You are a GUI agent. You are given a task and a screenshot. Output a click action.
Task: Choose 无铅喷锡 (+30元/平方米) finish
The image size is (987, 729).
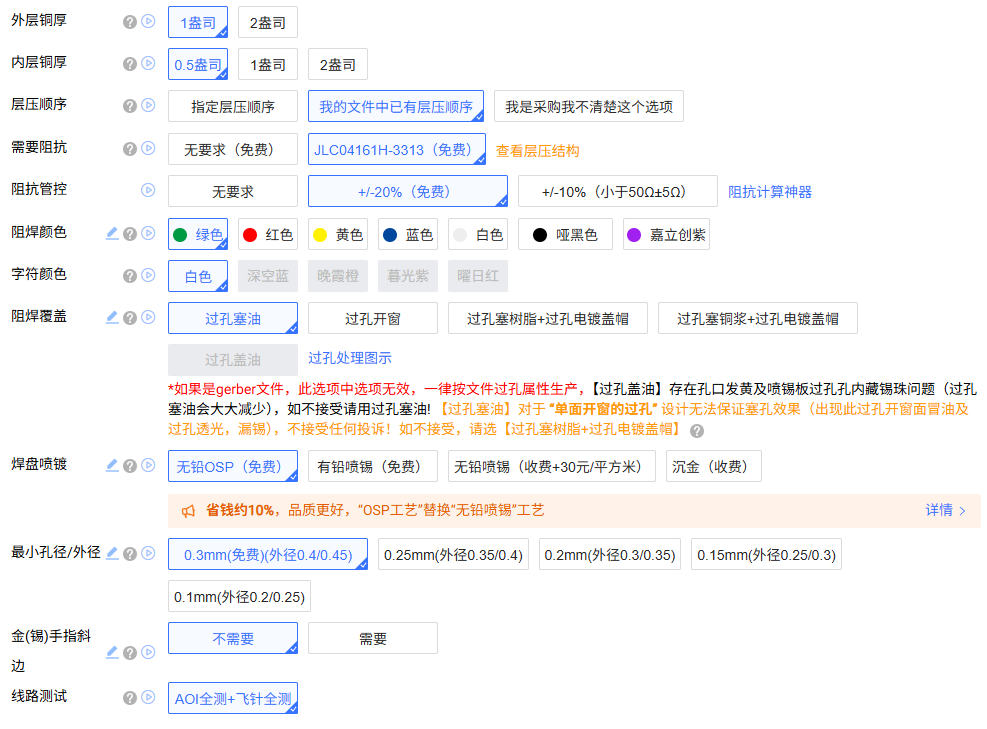[x=552, y=466]
